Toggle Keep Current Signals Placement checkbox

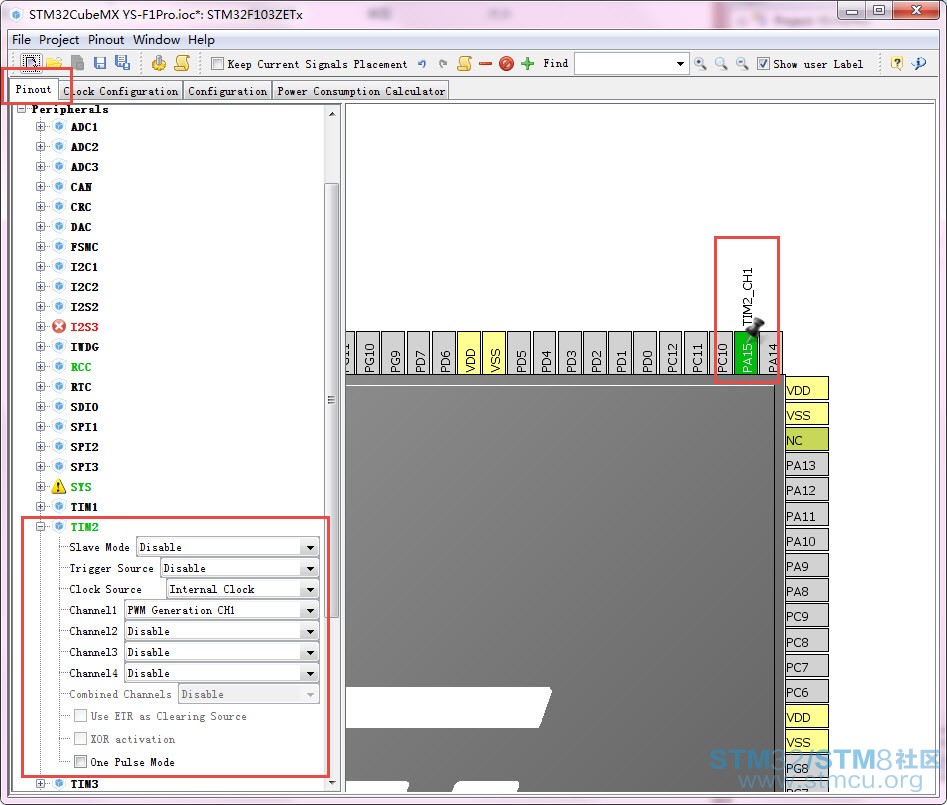point(217,63)
